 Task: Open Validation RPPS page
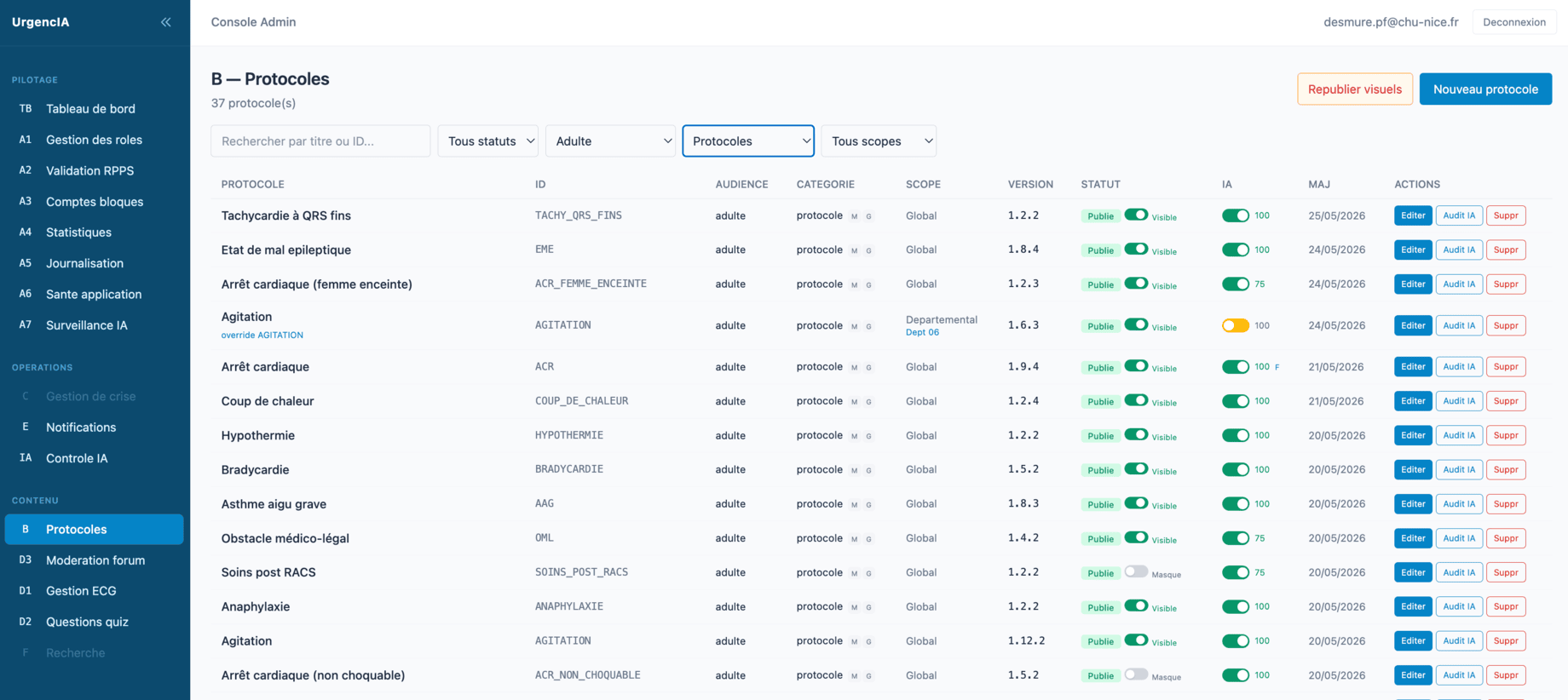tap(94, 170)
